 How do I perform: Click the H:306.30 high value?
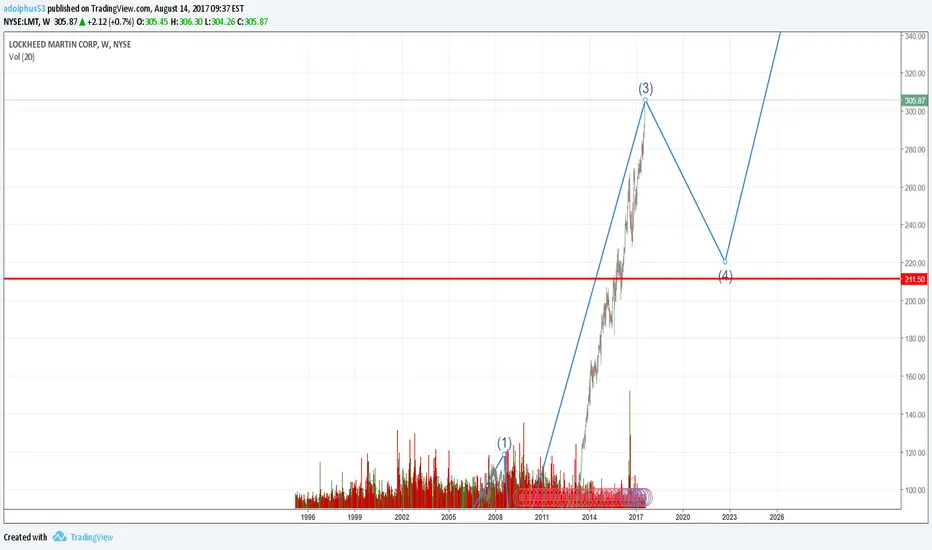pyautogui.click(x=187, y=22)
